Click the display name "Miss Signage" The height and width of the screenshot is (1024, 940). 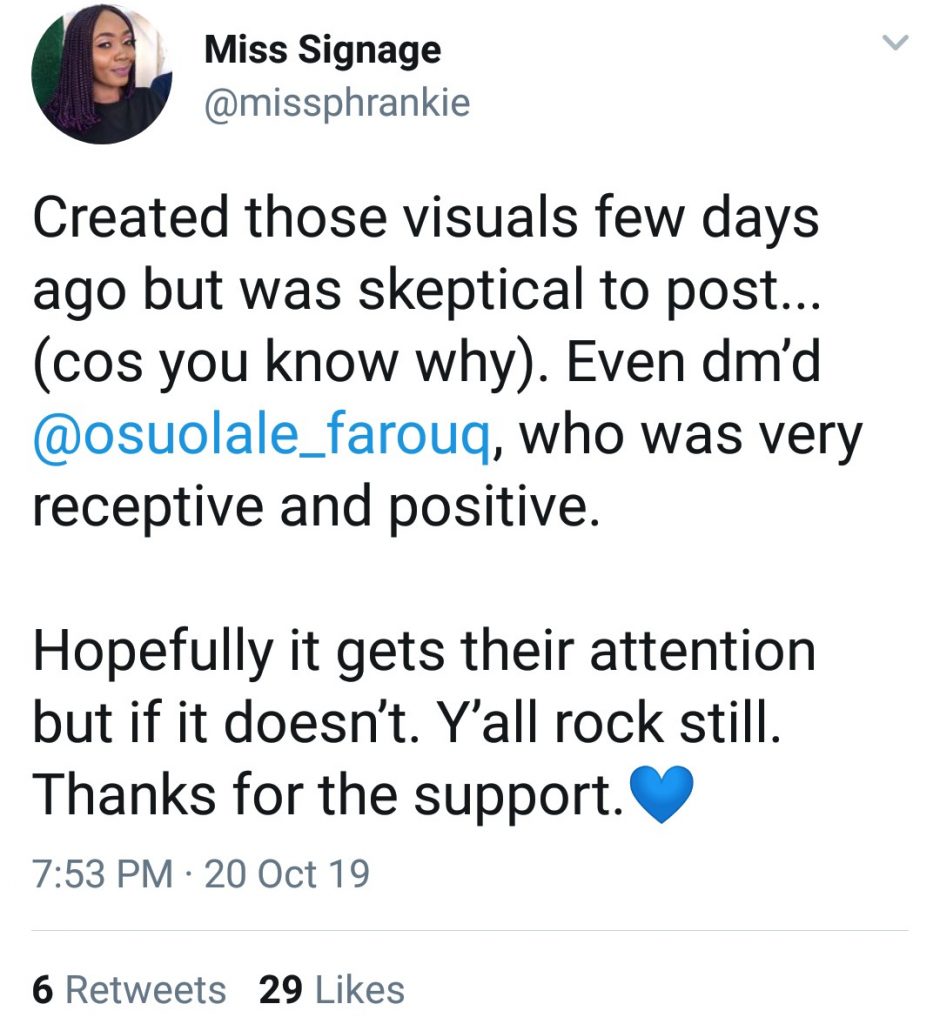322,50
